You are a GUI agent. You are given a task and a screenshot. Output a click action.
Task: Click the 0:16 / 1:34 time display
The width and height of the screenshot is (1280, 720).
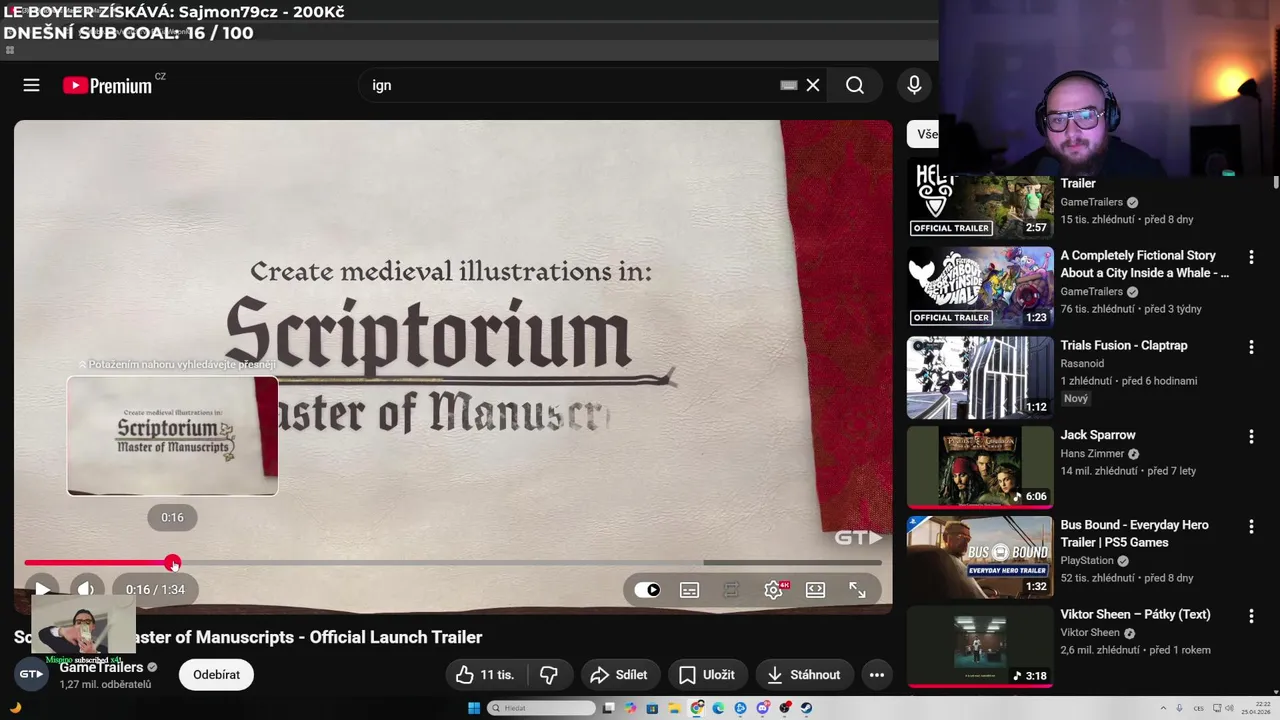click(x=155, y=590)
